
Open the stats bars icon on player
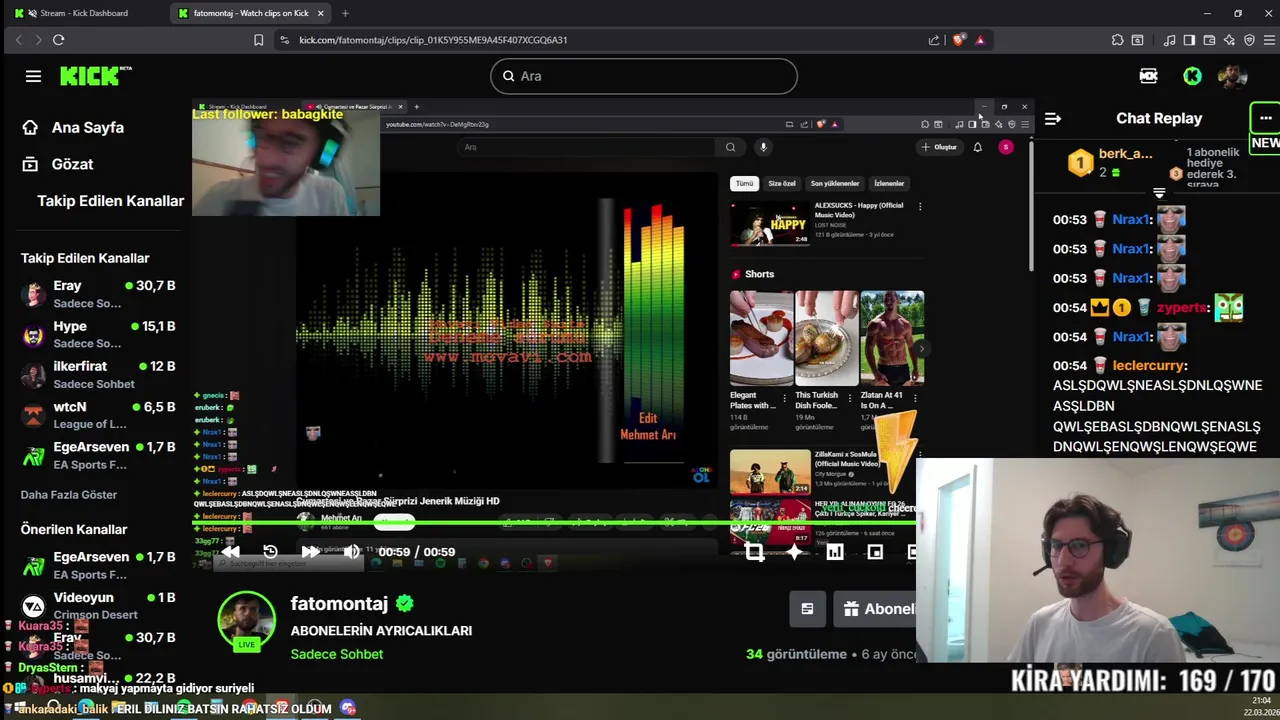pyautogui.click(x=835, y=551)
